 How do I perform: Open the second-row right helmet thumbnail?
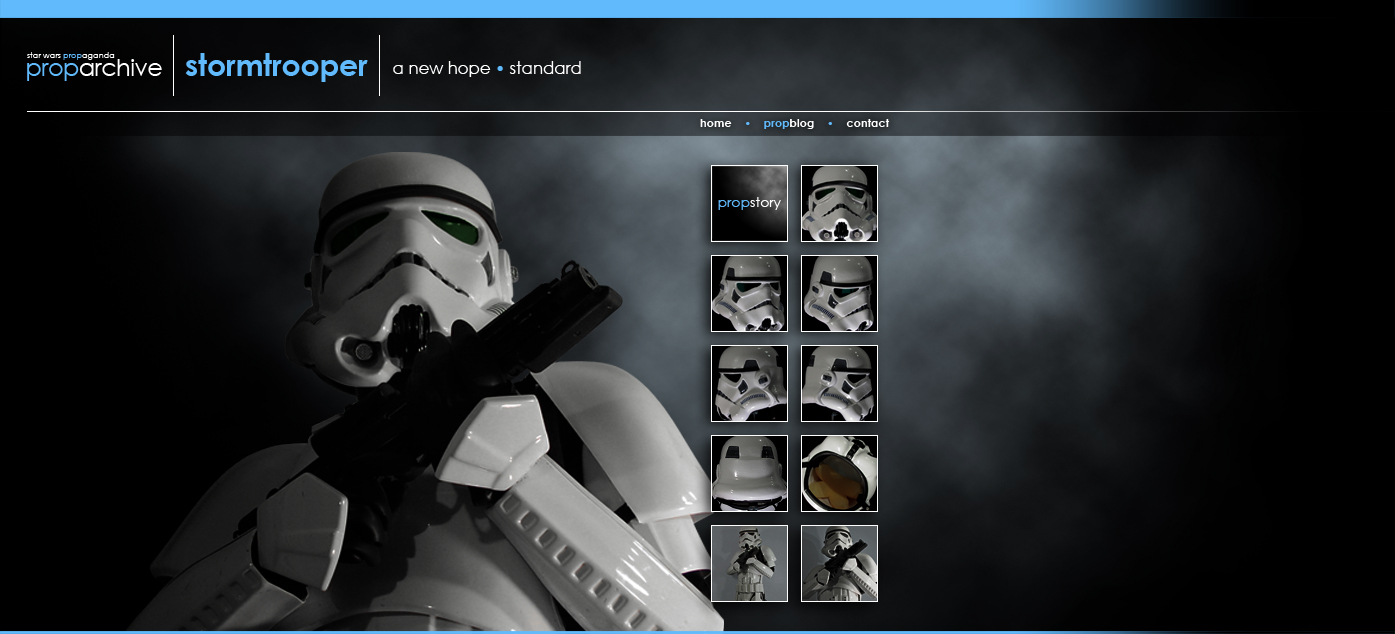pyautogui.click(x=839, y=293)
